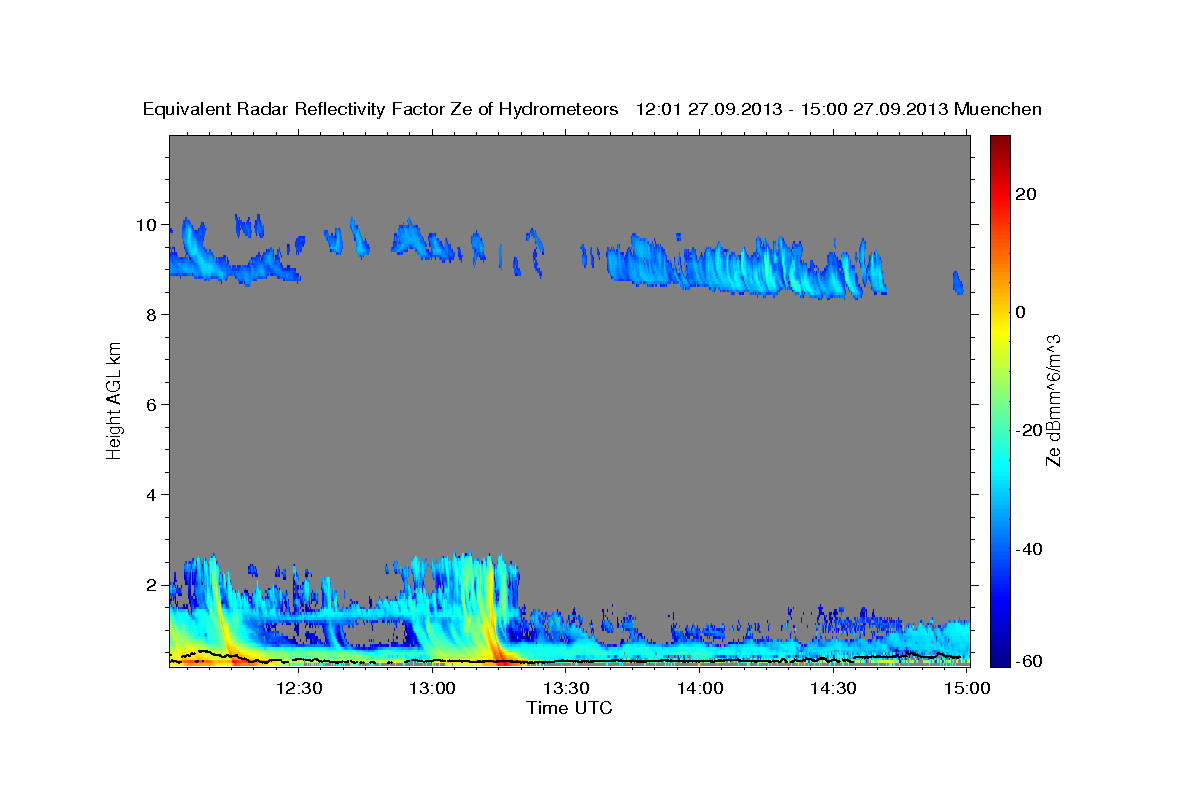The width and height of the screenshot is (1200, 800).
Task: Click the '8' height tick label
Action: (x=152, y=314)
